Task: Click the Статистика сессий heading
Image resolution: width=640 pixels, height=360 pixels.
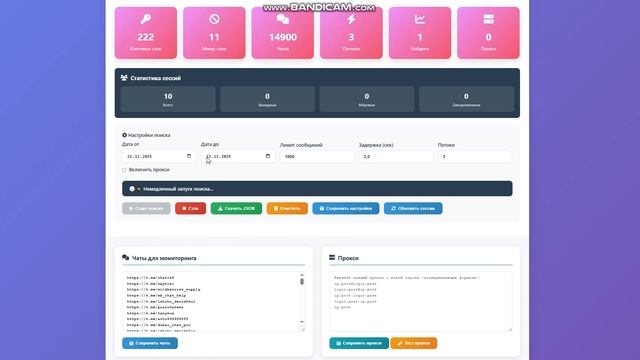Action: click(x=156, y=78)
